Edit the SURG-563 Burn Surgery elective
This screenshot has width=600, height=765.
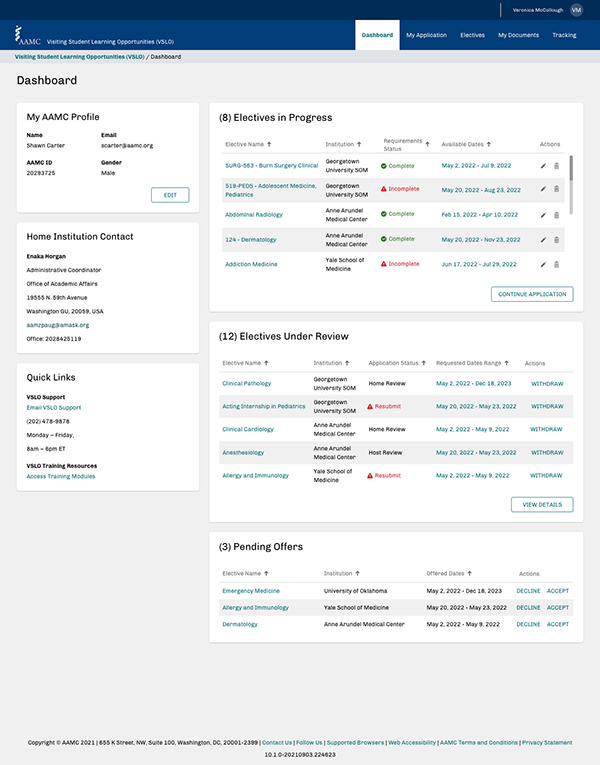[543, 166]
